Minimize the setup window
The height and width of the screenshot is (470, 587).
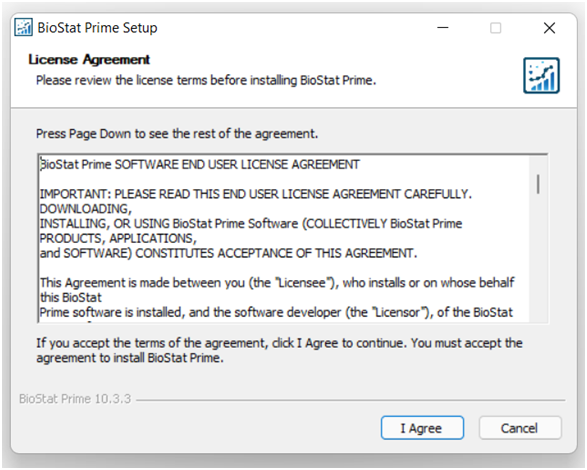(x=443, y=28)
